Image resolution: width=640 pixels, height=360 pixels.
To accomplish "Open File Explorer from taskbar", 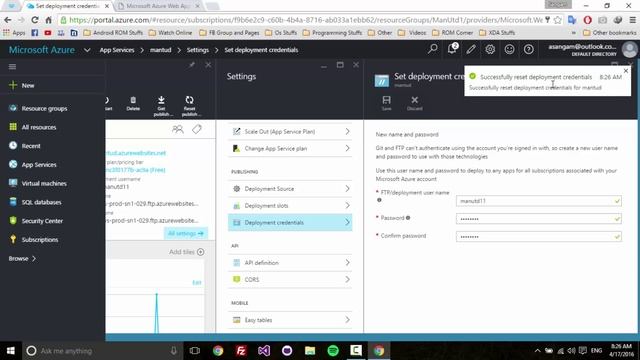I will 310,351.
